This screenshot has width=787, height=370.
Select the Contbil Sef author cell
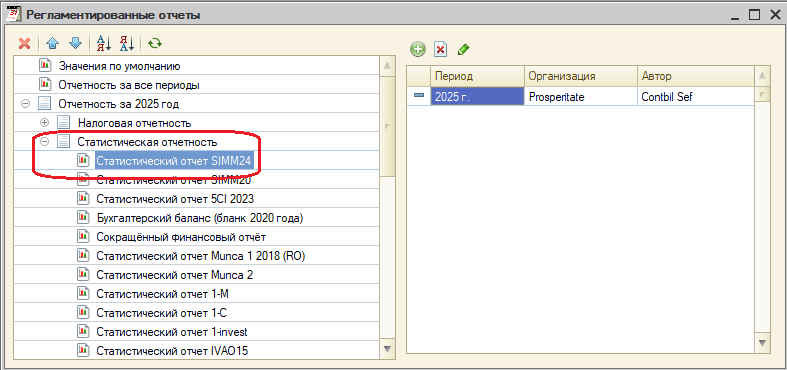click(695, 96)
